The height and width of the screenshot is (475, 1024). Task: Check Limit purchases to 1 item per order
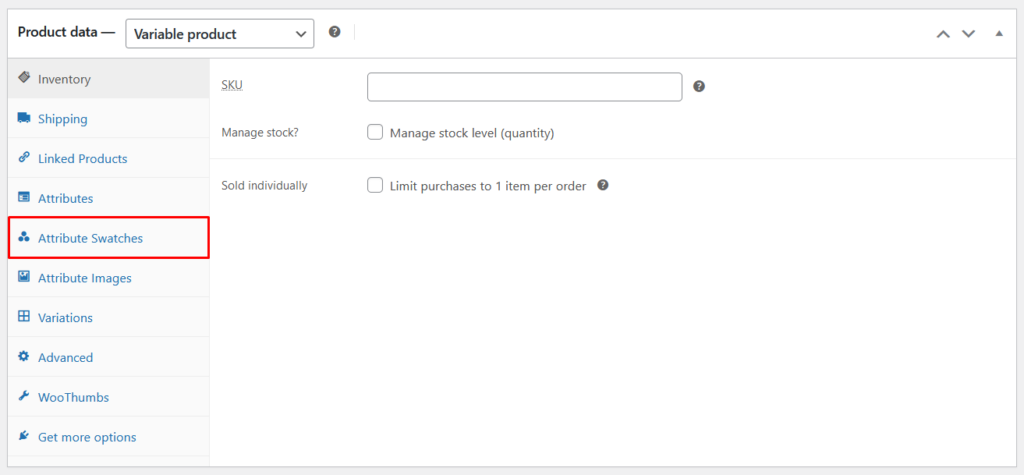coord(375,185)
